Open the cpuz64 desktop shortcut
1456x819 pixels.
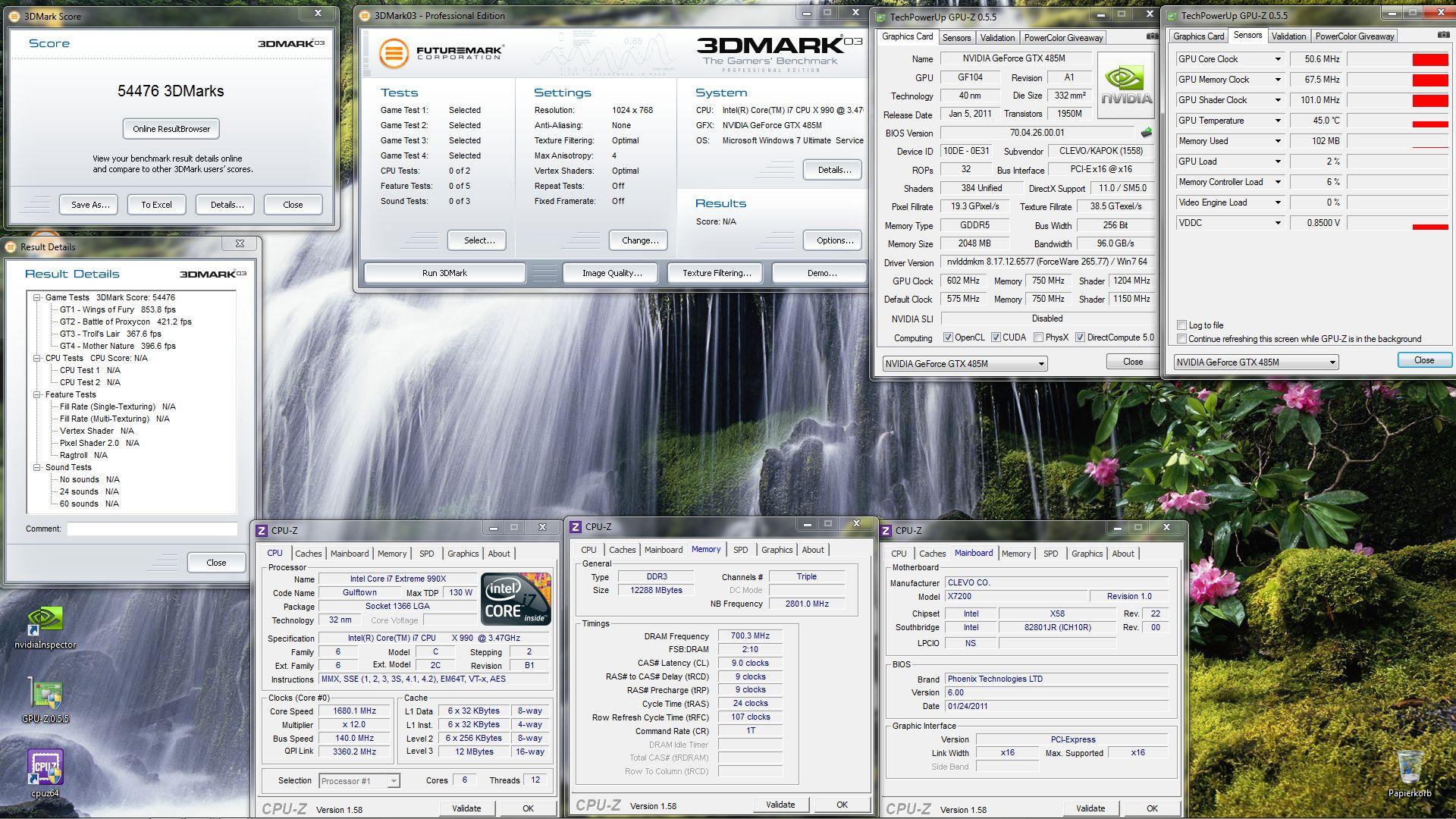coord(45,773)
